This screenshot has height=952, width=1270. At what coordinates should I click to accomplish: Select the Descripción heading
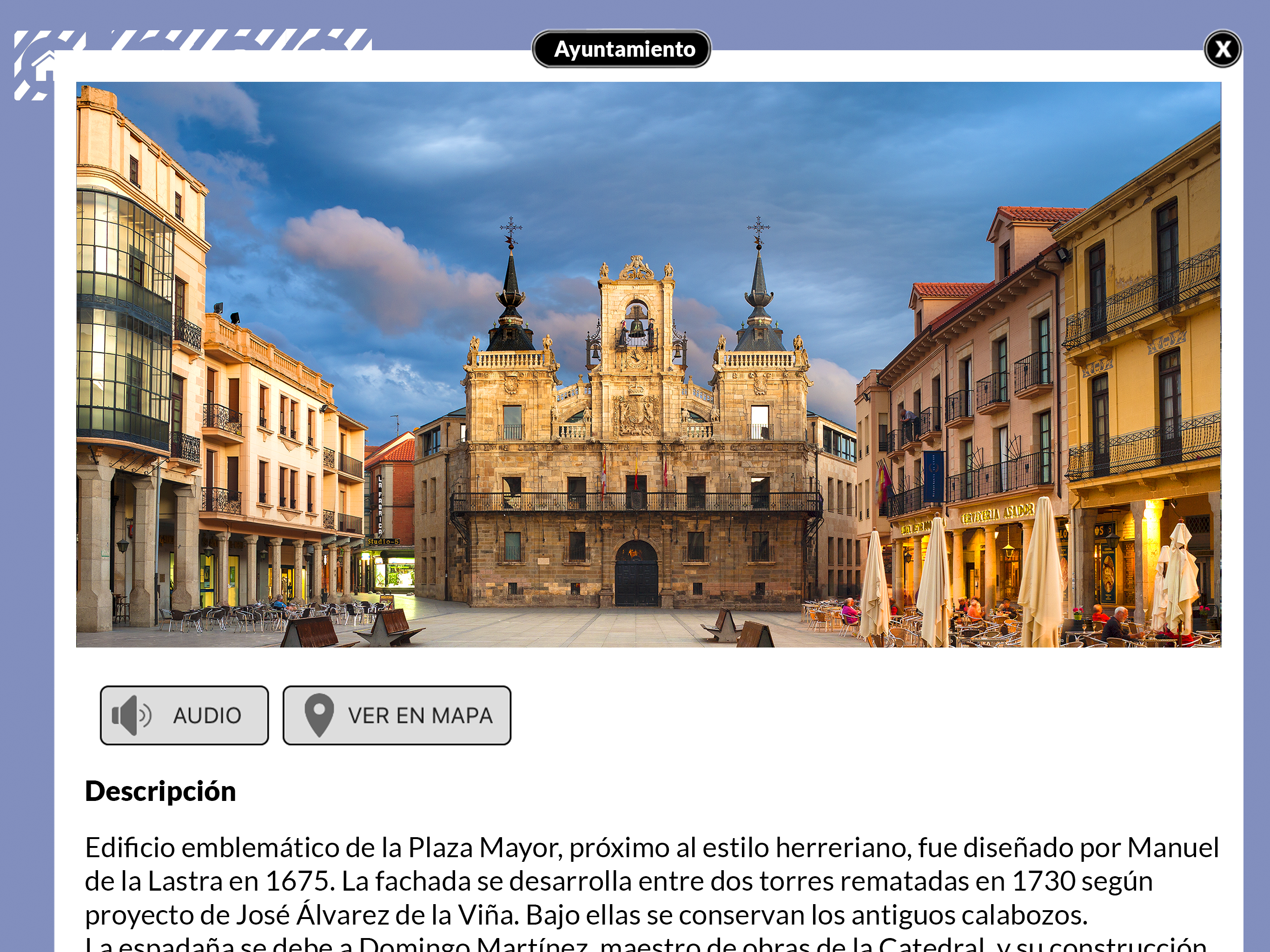click(x=160, y=792)
